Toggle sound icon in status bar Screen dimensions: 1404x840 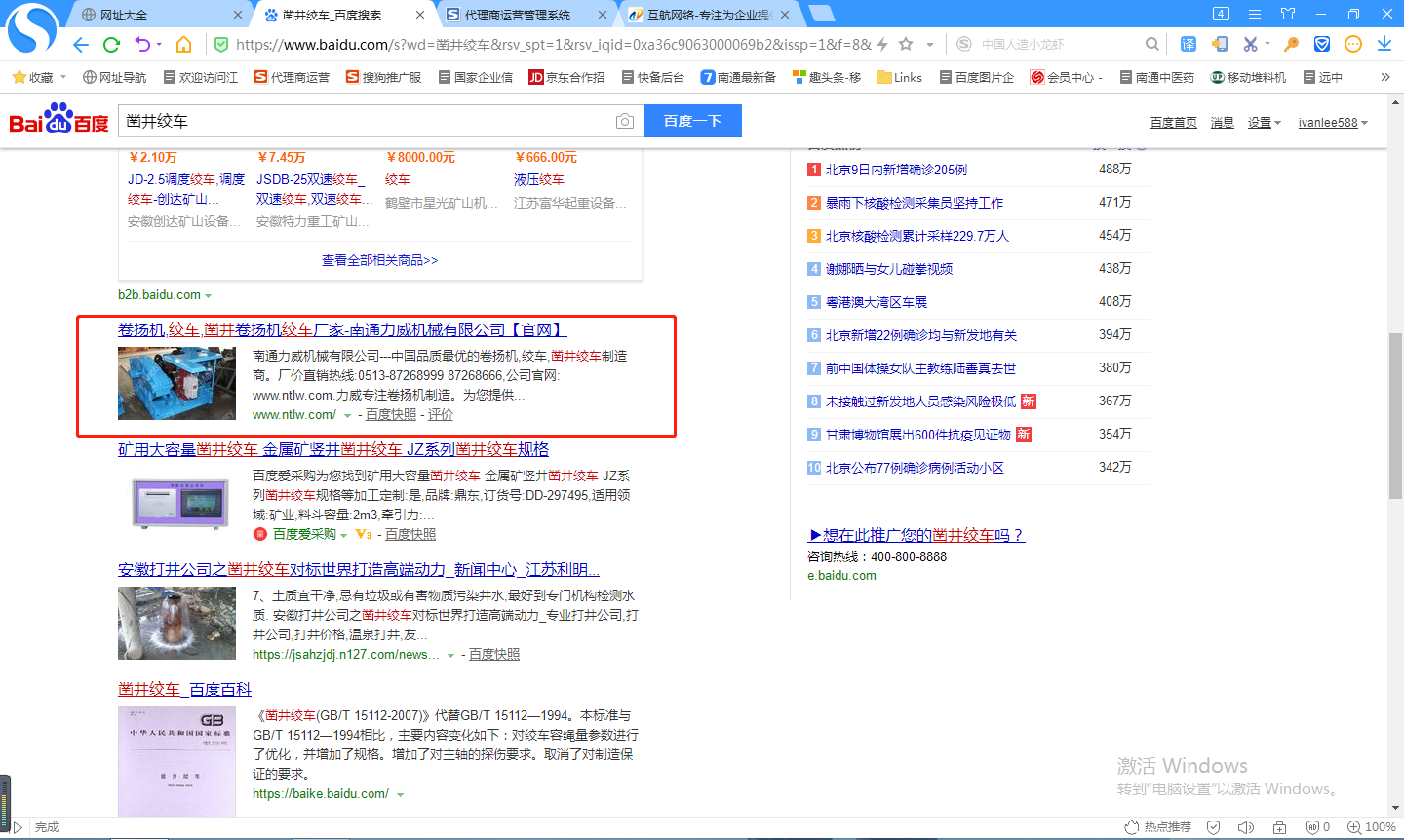pos(1245,827)
